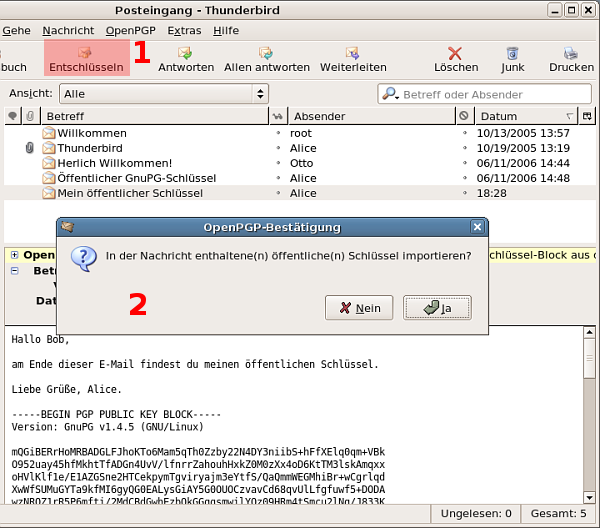The height and width of the screenshot is (528, 600).
Task: Click the message body scrollbar thumb
Action: tap(589, 359)
